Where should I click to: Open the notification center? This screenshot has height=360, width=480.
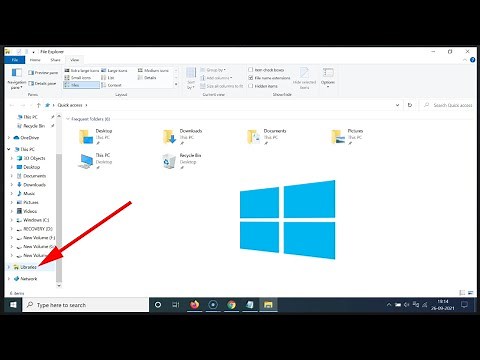[464, 305]
